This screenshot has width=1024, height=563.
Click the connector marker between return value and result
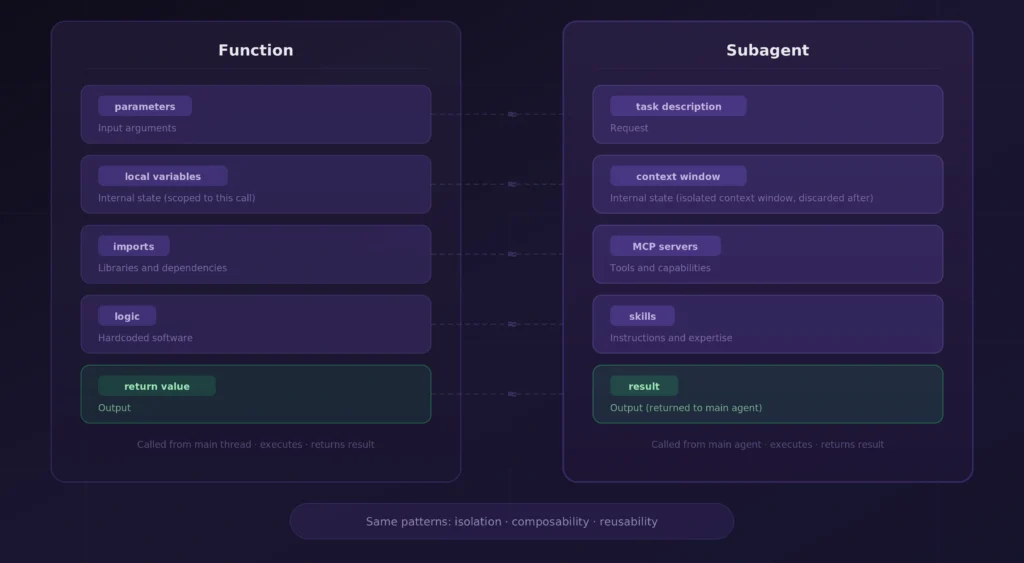(512, 394)
